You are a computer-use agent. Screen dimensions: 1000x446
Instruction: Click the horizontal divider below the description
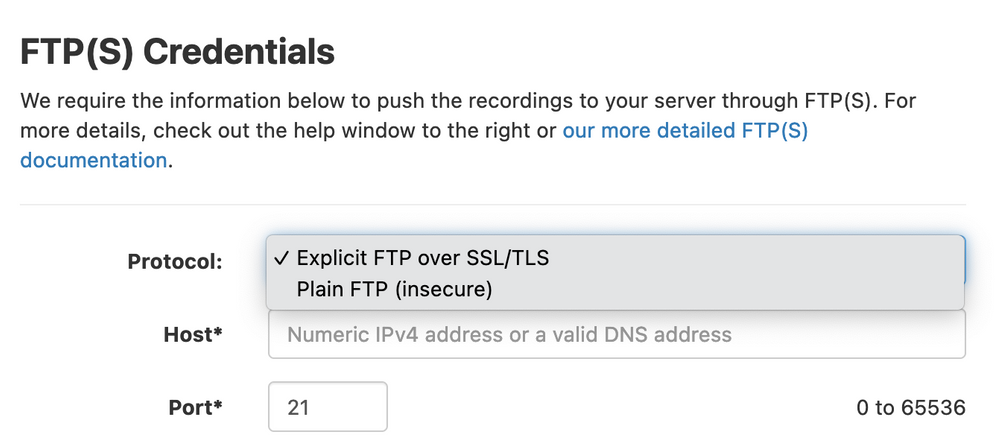[x=493, y=205]
